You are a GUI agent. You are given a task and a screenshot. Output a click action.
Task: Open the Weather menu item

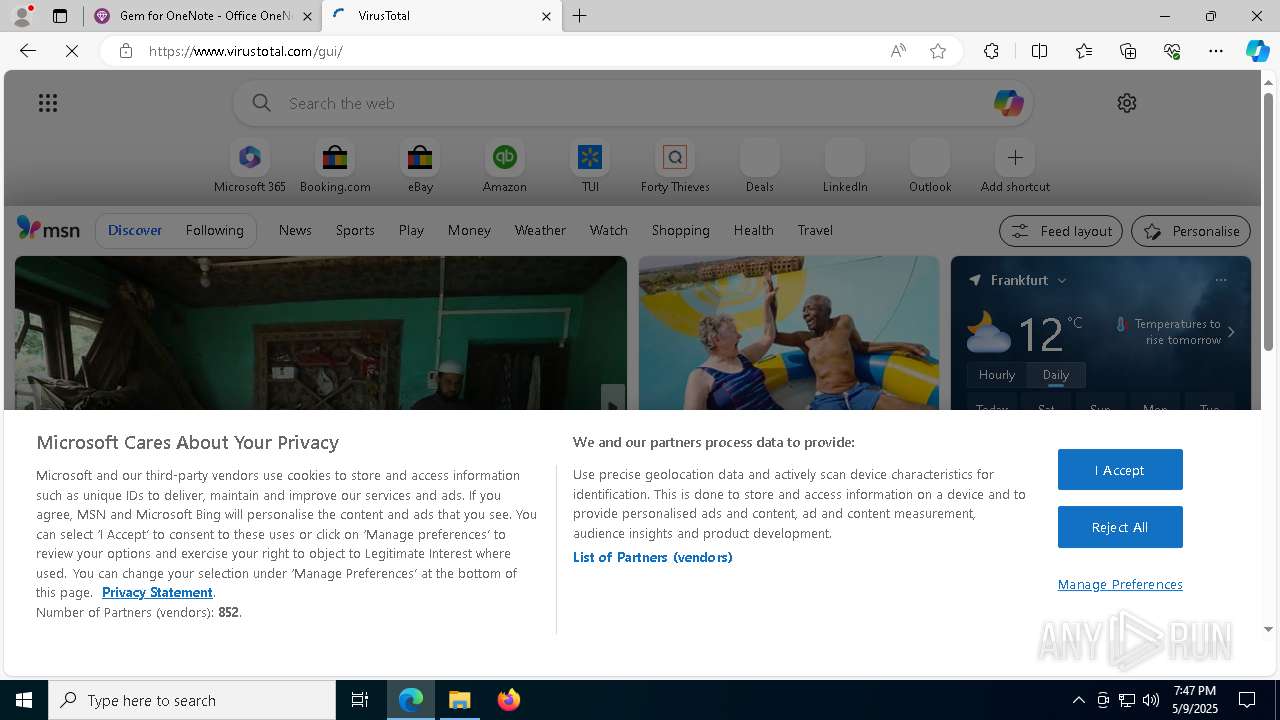[x=540, y=230]
